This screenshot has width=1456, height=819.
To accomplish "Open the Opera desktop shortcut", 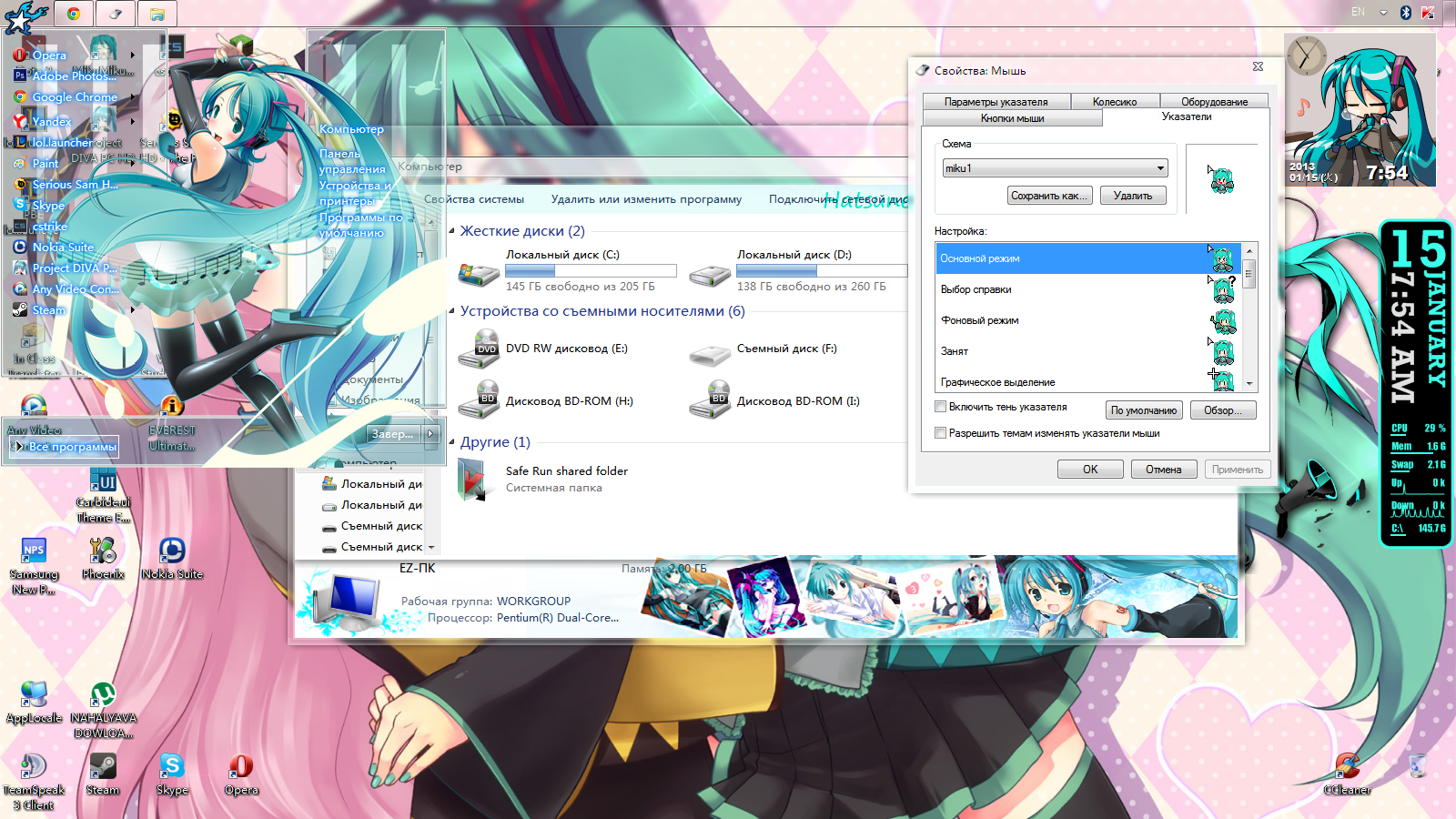I will [x=241, y=774].
